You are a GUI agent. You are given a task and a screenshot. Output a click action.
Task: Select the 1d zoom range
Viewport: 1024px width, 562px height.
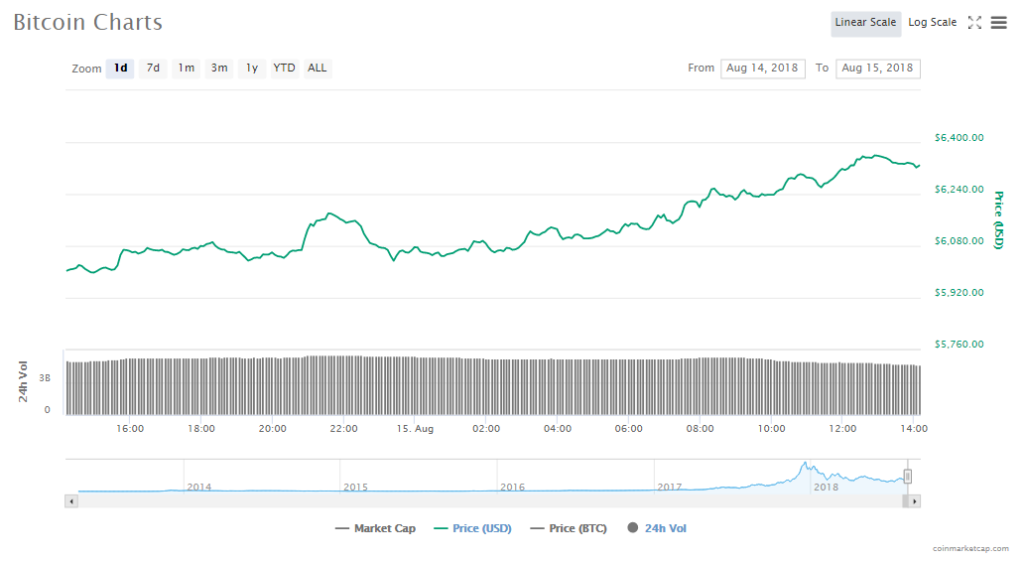tap(120, 68)
